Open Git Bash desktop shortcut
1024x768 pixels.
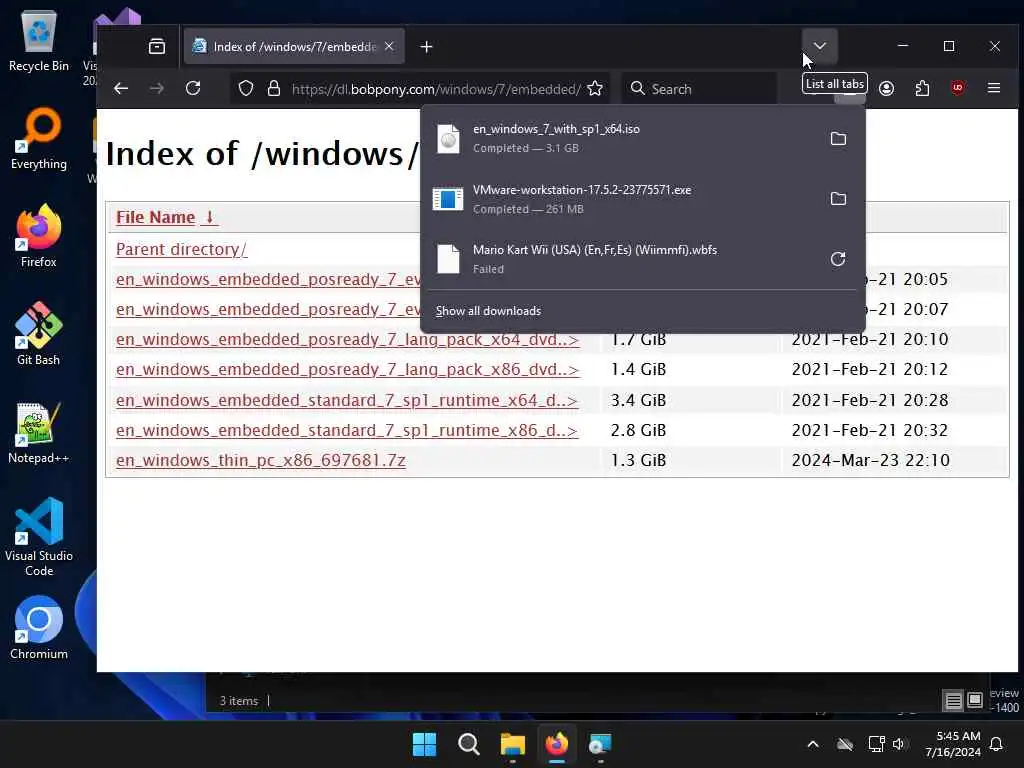[39, 334]
